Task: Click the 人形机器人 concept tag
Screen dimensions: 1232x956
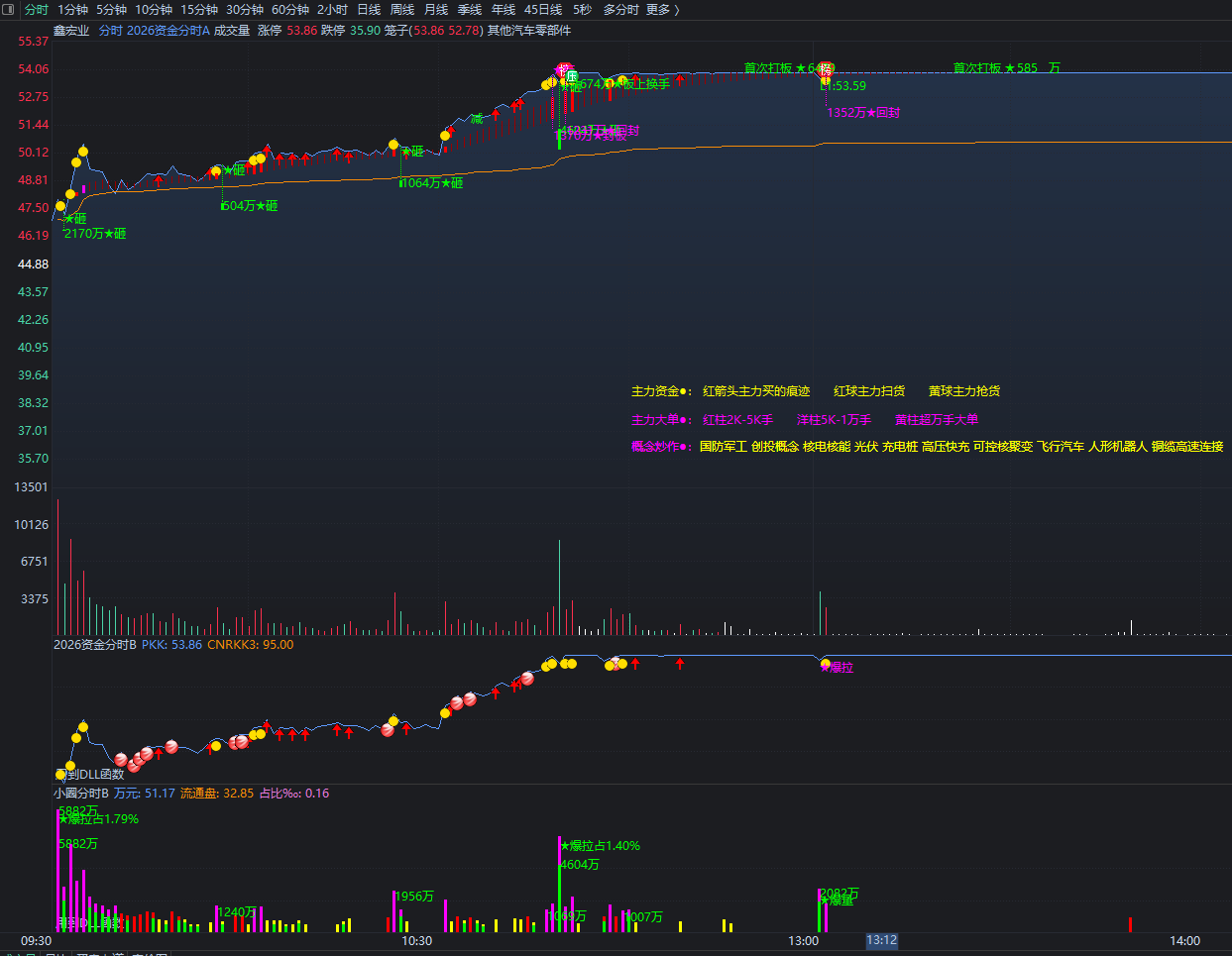Action: 1118,447
